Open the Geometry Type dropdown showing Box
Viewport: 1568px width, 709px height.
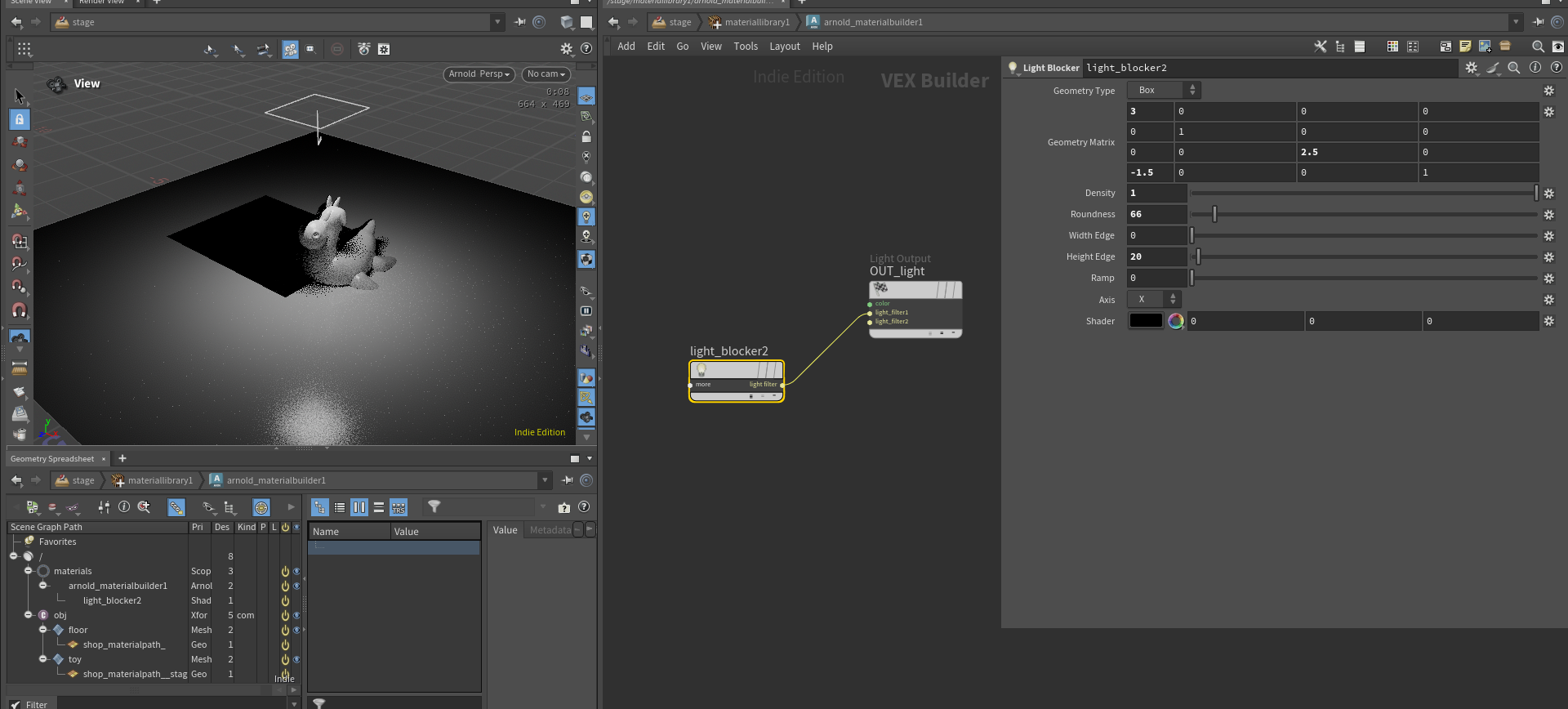tap(1164, 90)
